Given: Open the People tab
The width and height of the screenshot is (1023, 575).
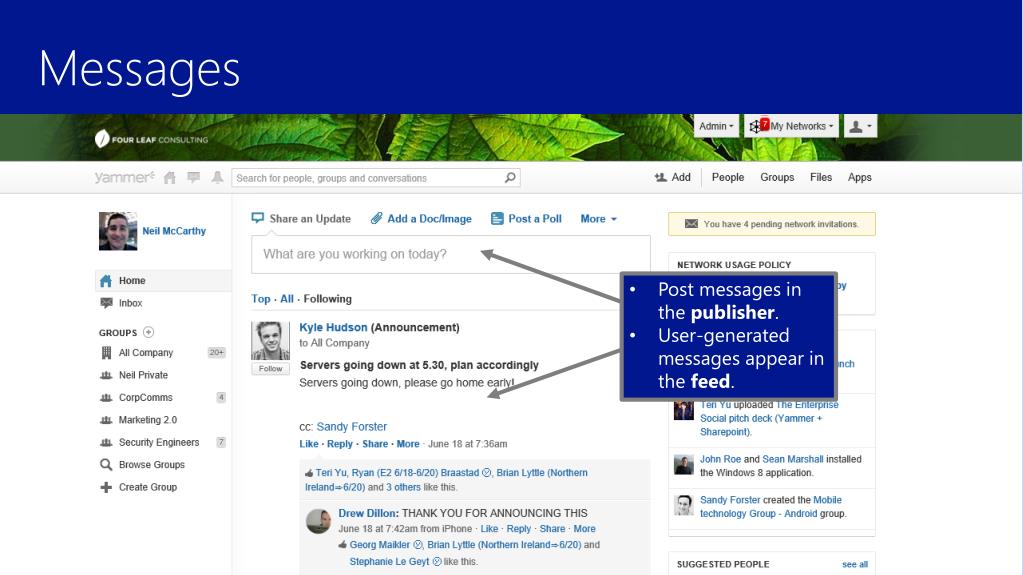Looking at the screenshot, I should [x=727, y=178].
